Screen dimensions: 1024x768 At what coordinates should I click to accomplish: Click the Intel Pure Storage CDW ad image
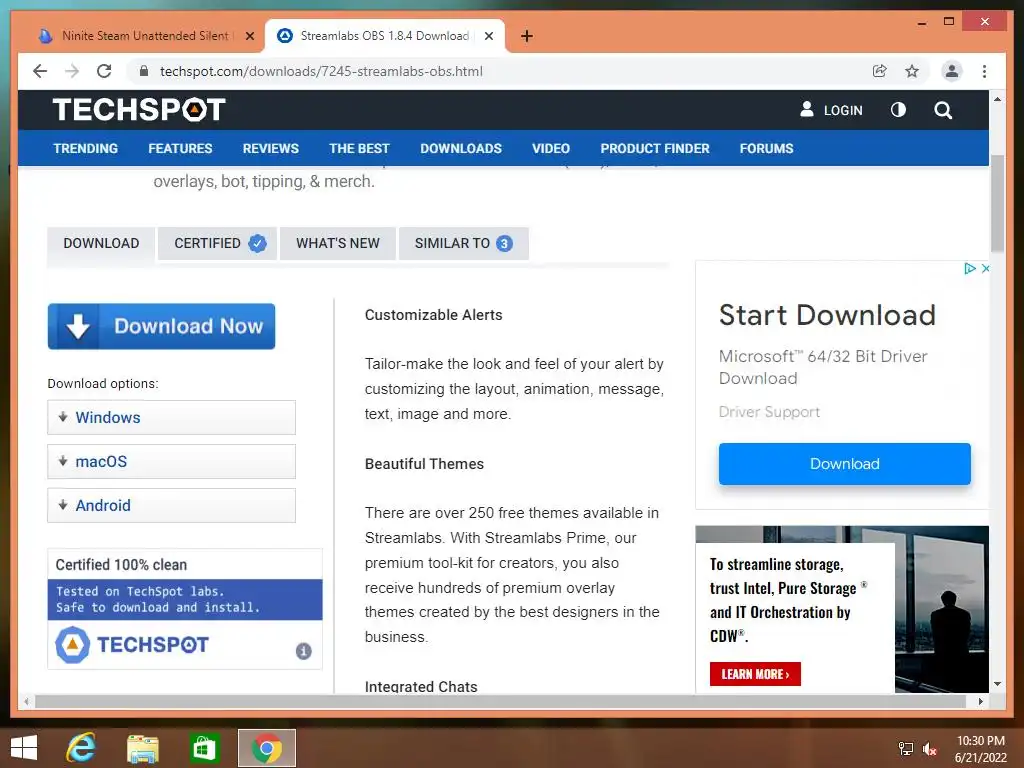pyautogui.click(x=842, y=609)
